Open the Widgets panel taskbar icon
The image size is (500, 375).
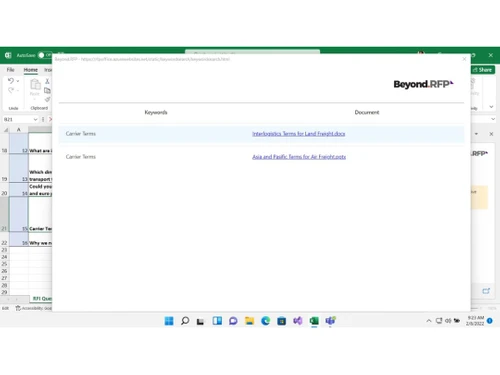(217, 321)
